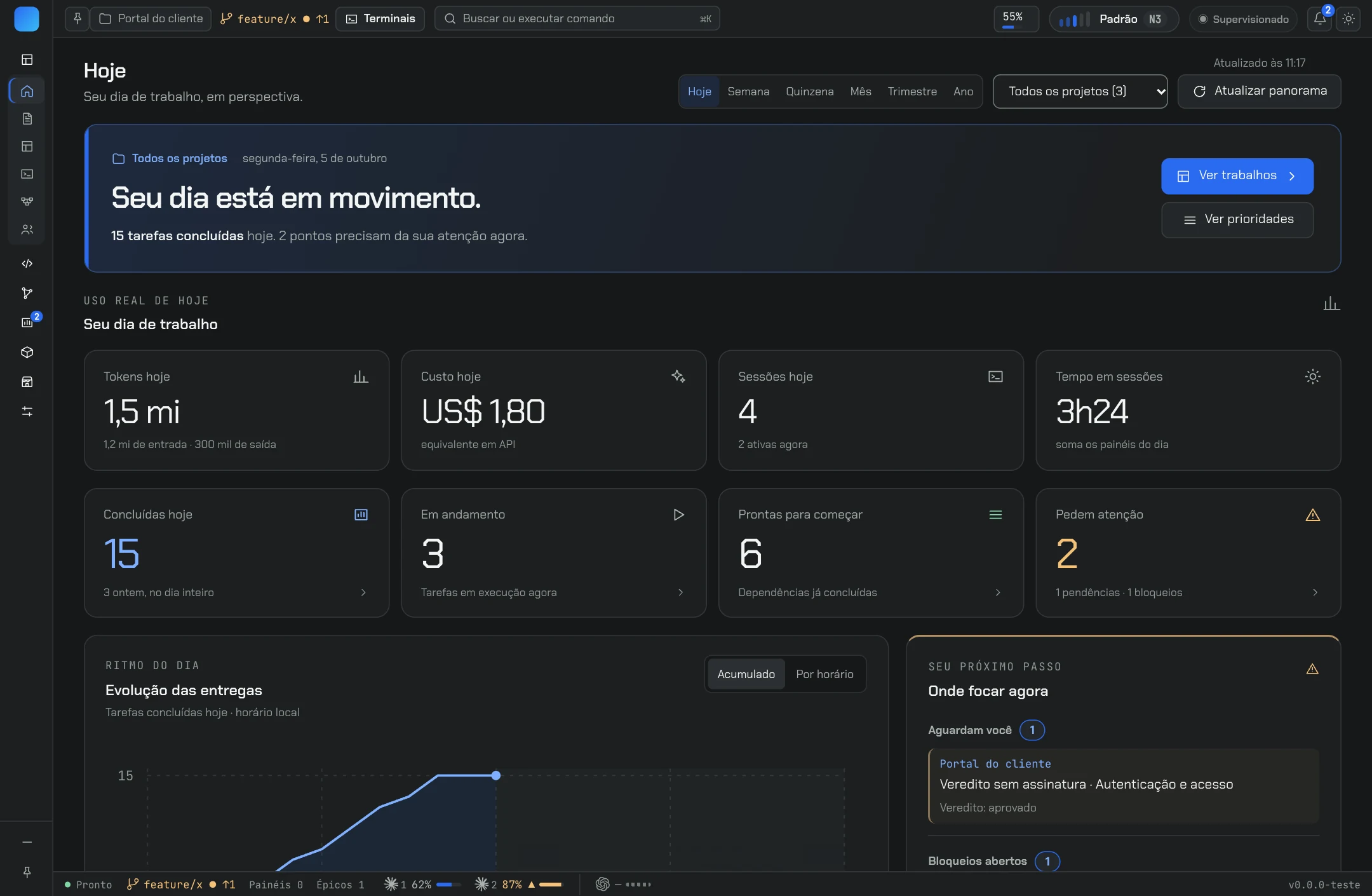Image resolution: width=1372 pixels, height=896 pixels.
Task: Click the warning icon in Onde focar agora
Action: [x=1312, y=669]
